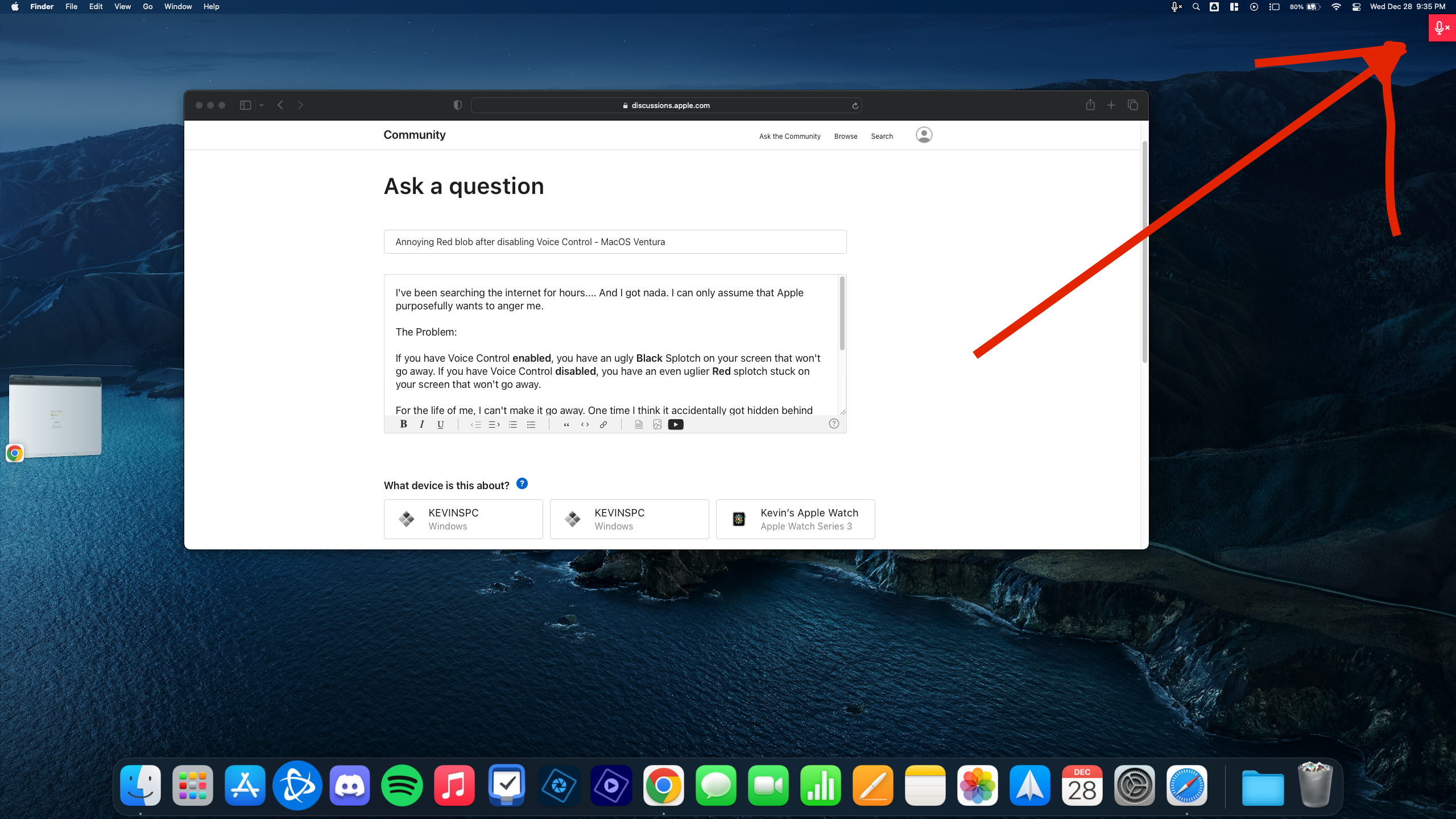Click the red Voice Control microphone blob
Viewport: 1456px width, 819px height.
point(1441,27)
